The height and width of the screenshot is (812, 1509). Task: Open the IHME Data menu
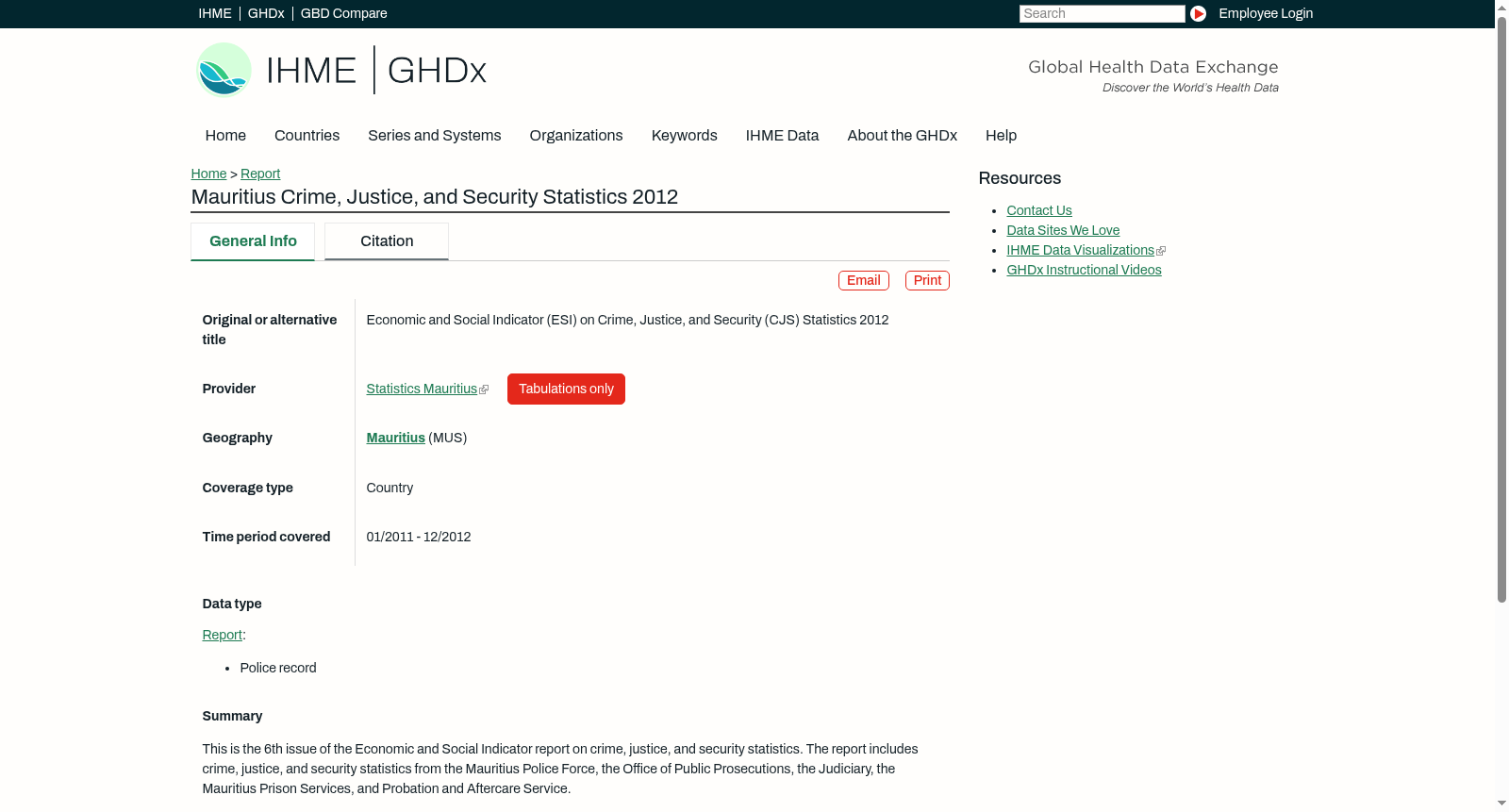[x=782, y=136]
